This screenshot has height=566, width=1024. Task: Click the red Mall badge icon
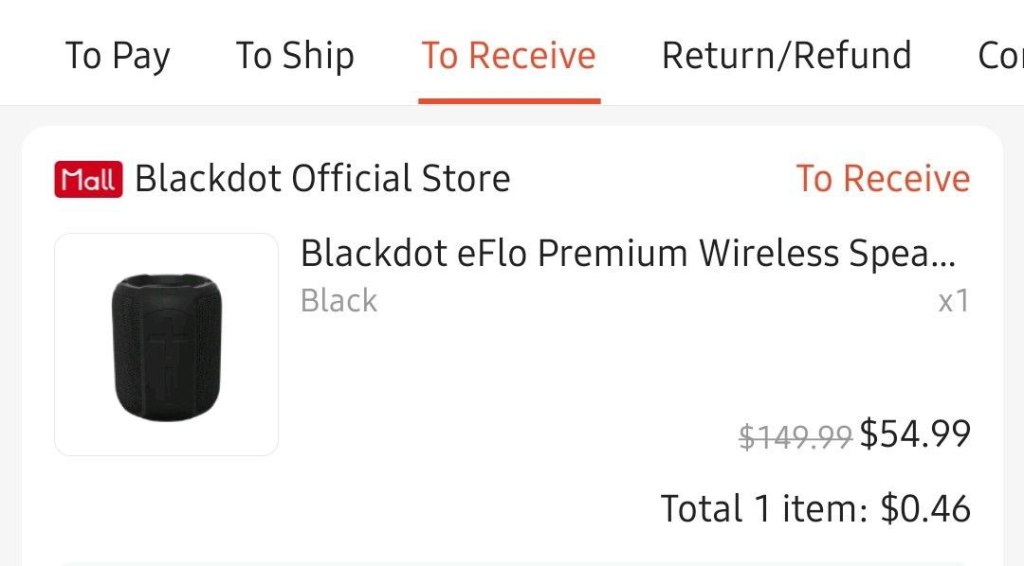point(89,180)
